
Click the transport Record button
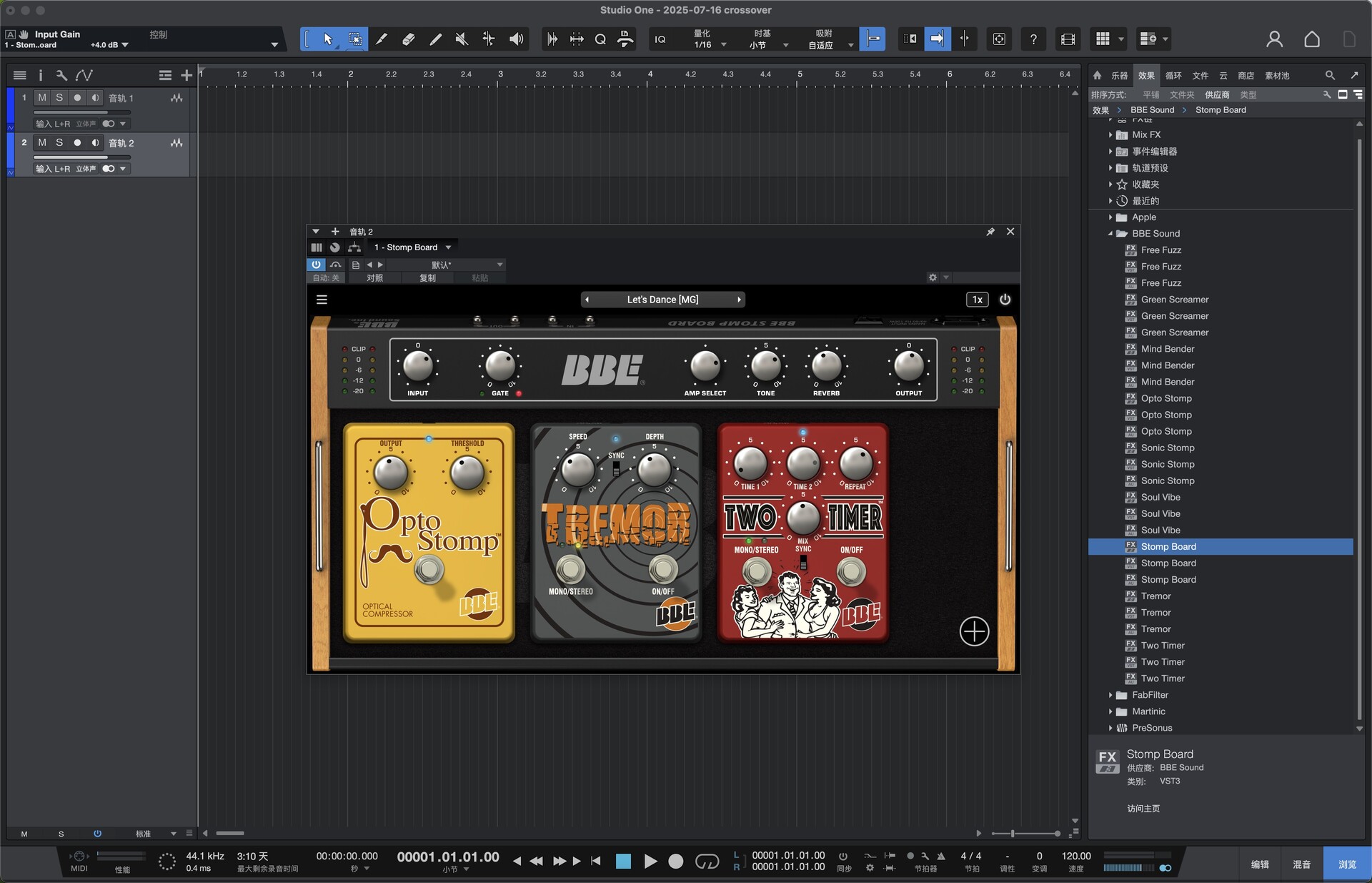[676, 862]
